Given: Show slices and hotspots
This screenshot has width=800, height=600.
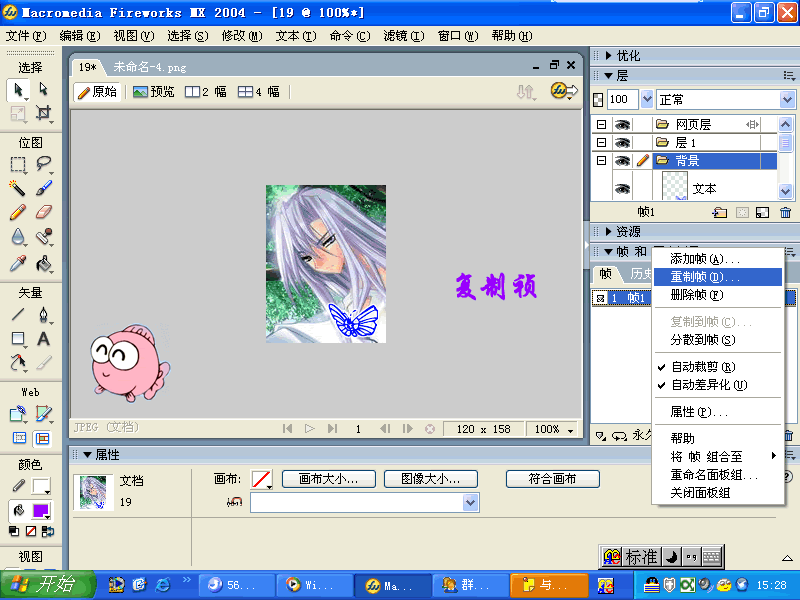Looking at the screenshot, I should (x=43, y=438).
